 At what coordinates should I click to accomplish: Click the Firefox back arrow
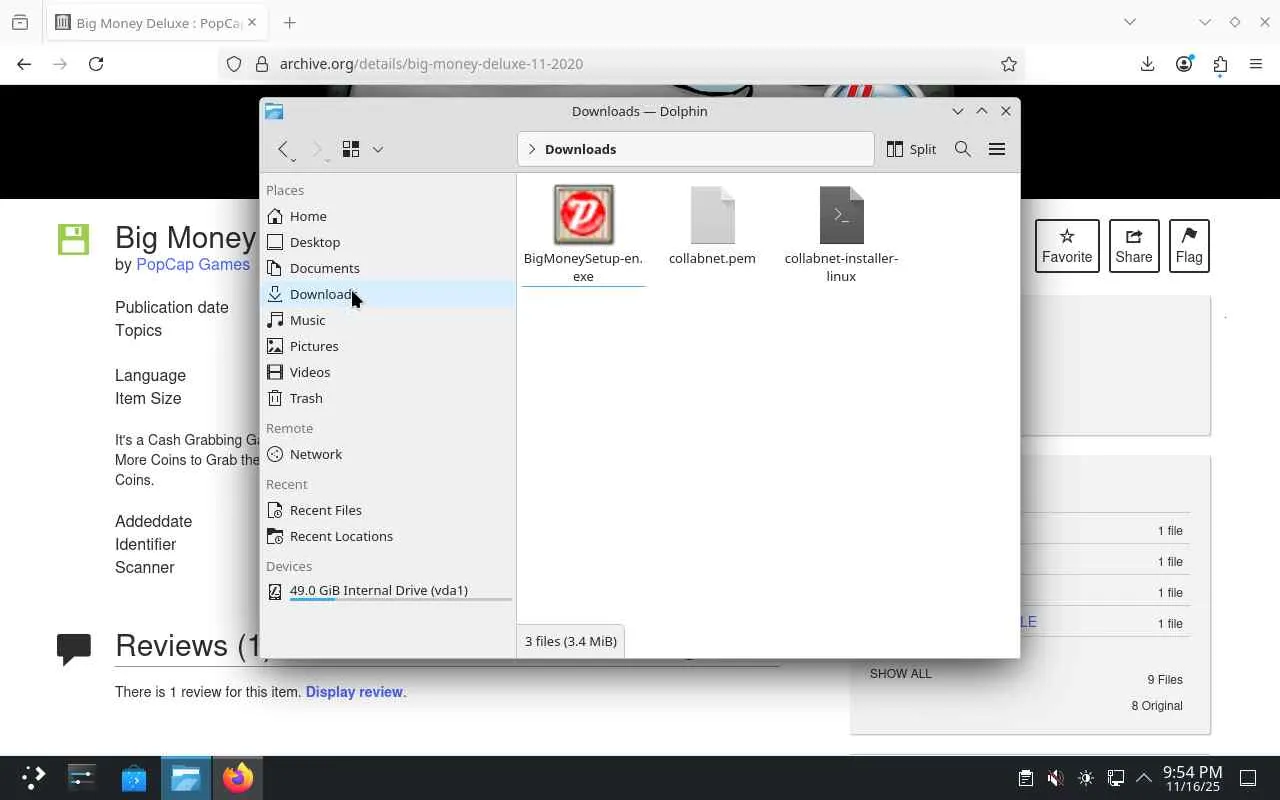click(x=24, y=64)
